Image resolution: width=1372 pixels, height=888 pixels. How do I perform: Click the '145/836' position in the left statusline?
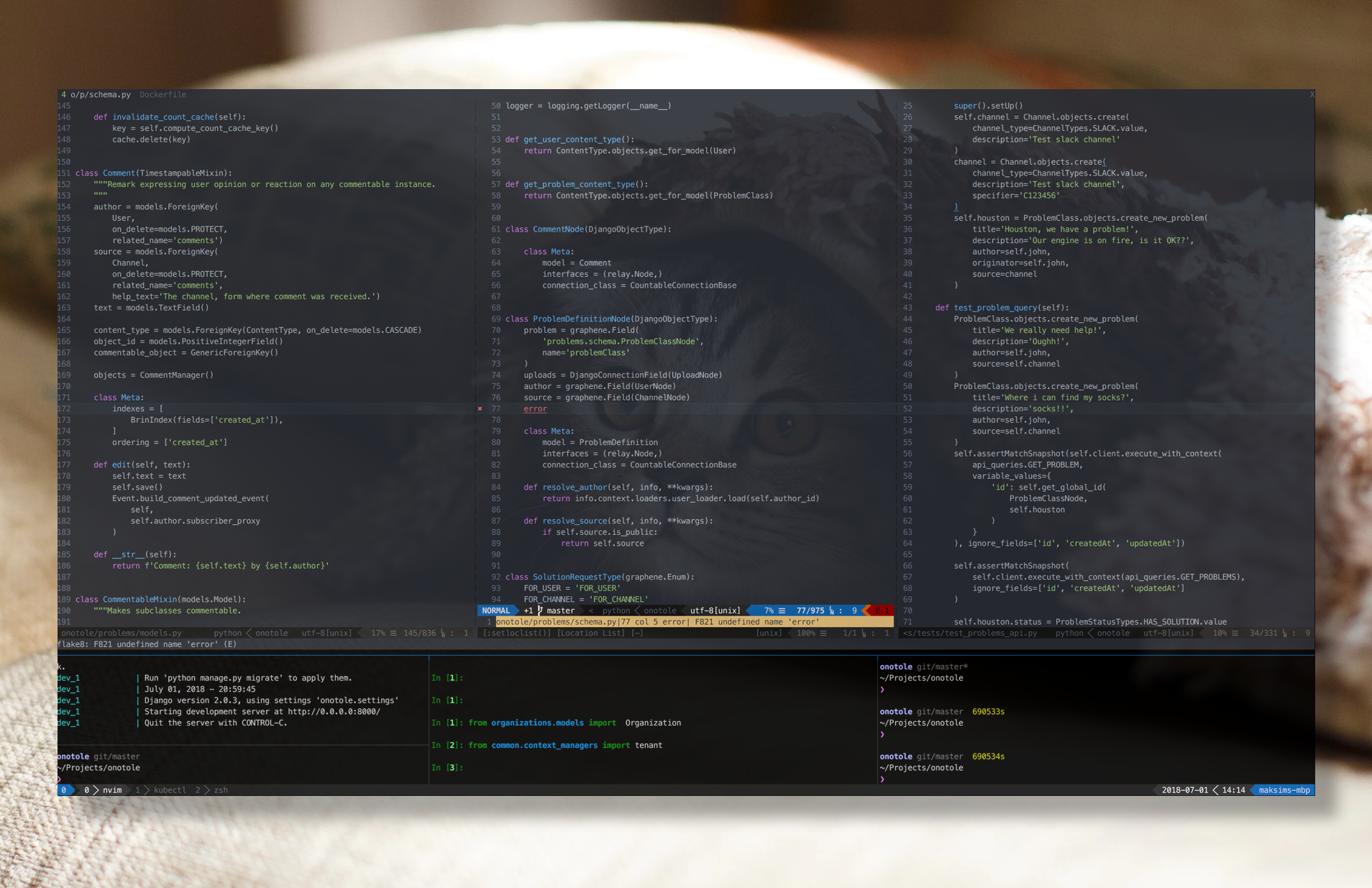click(x=419, y=633)
